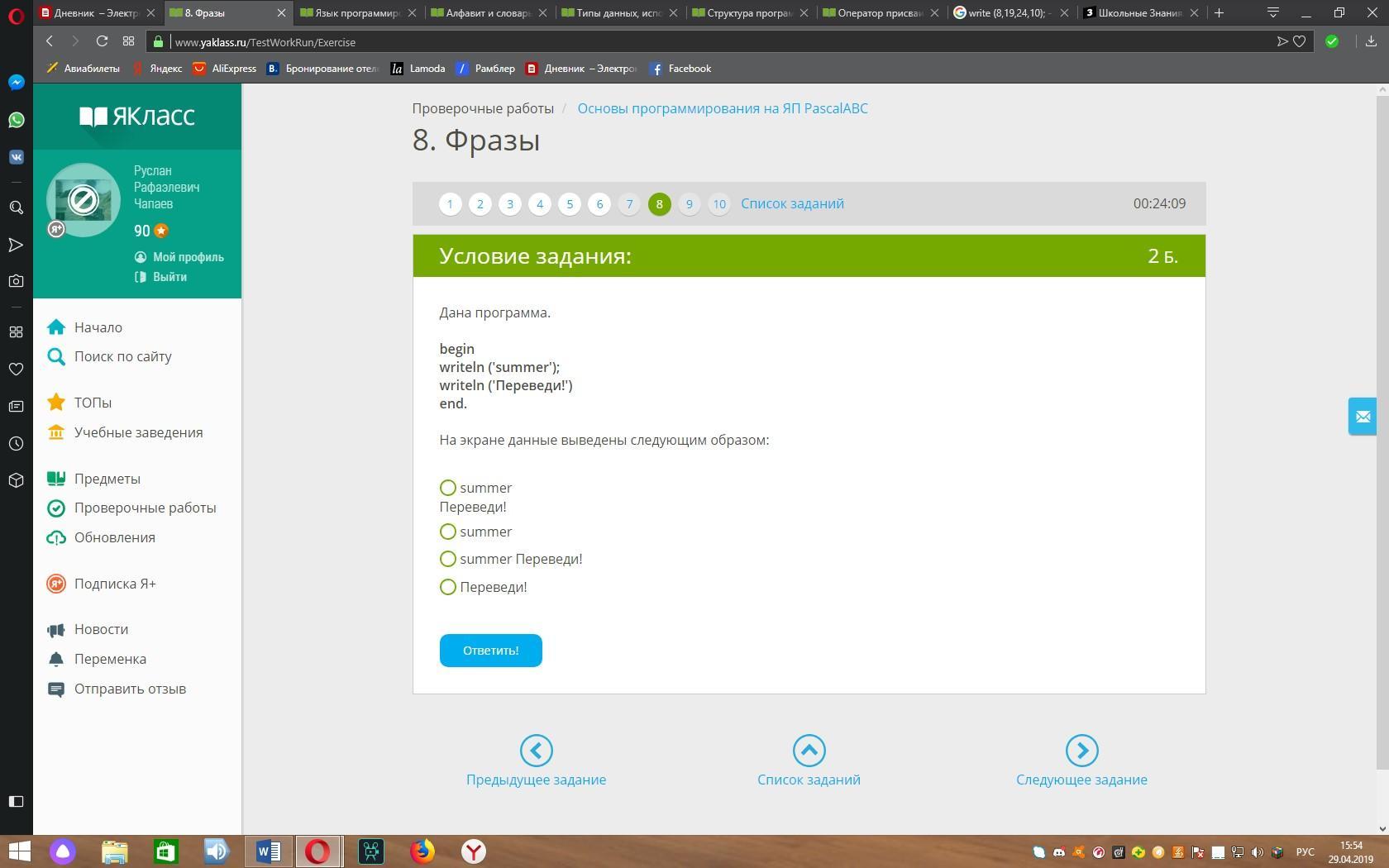Select the answer 'summer' followed by 'Переведи!' on new line
1389x868 pixels.
[x=448, y=488]
